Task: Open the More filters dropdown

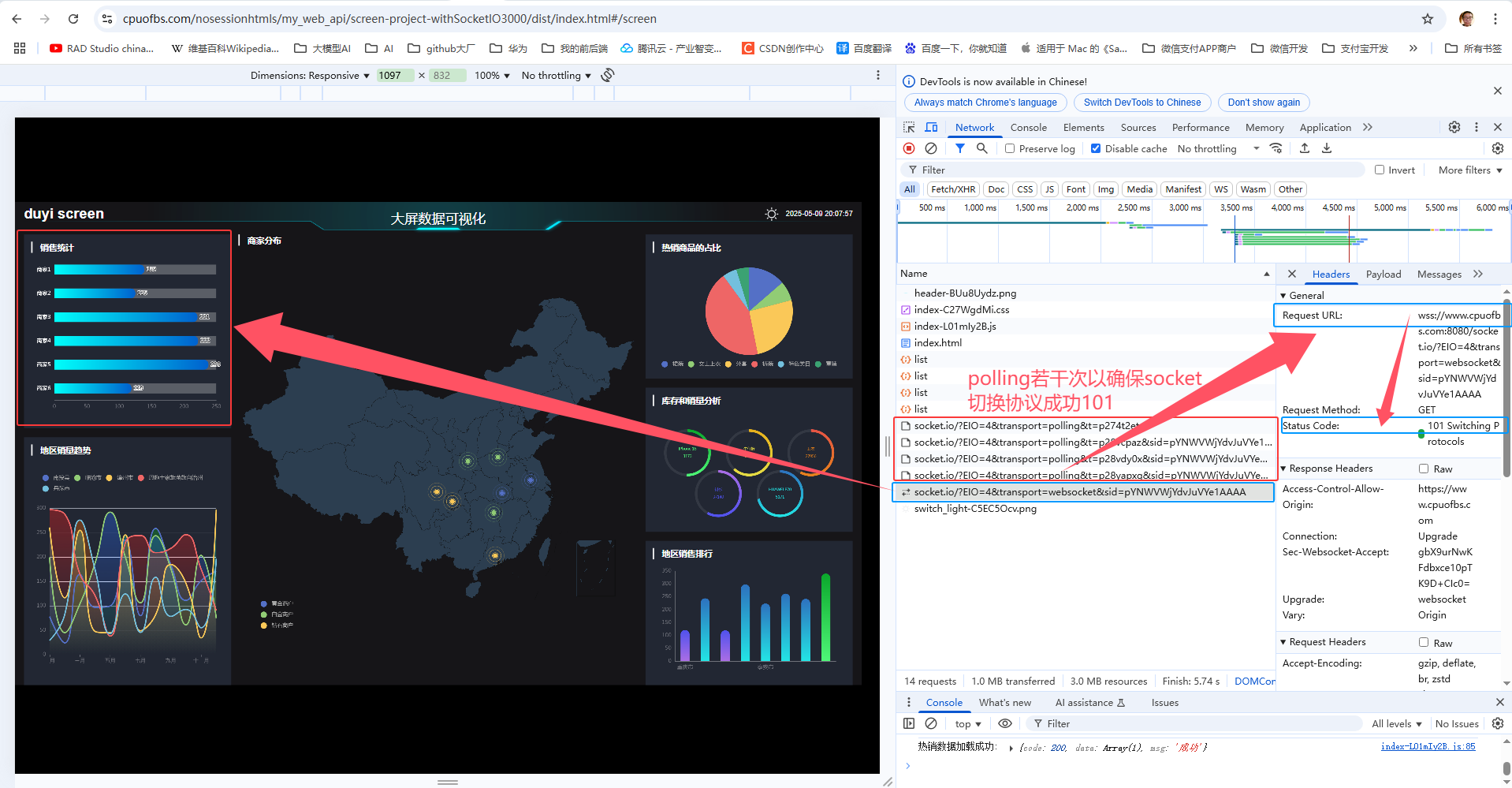Action: point(1470,170)
